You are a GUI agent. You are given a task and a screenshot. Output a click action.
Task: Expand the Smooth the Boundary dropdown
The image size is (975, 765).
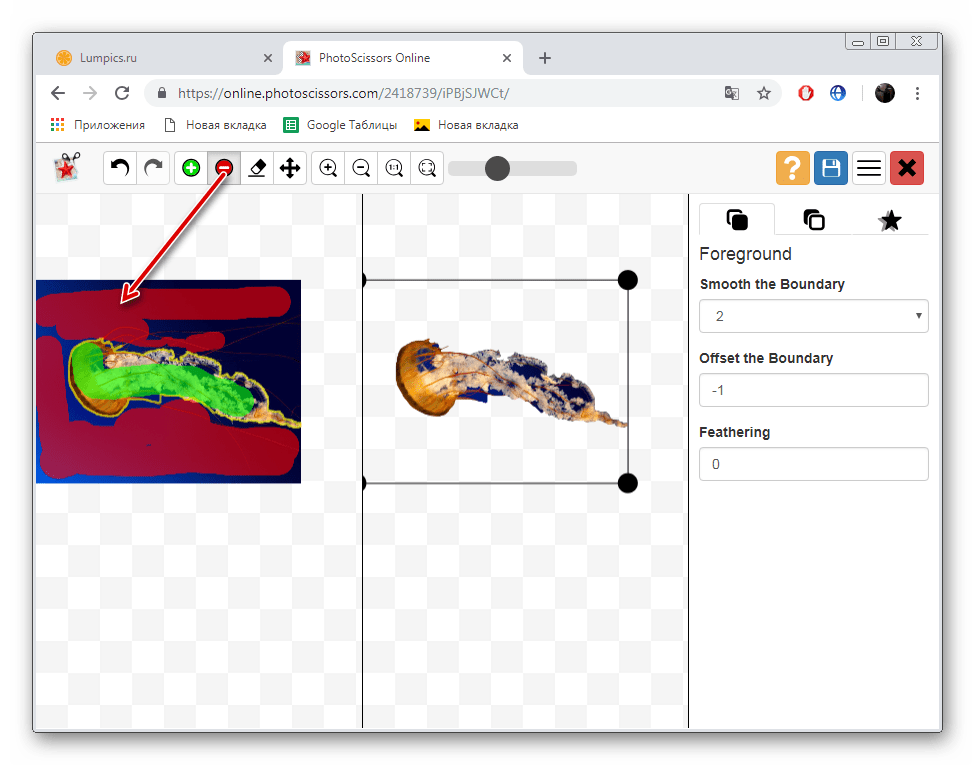click(x=813, y=316)
